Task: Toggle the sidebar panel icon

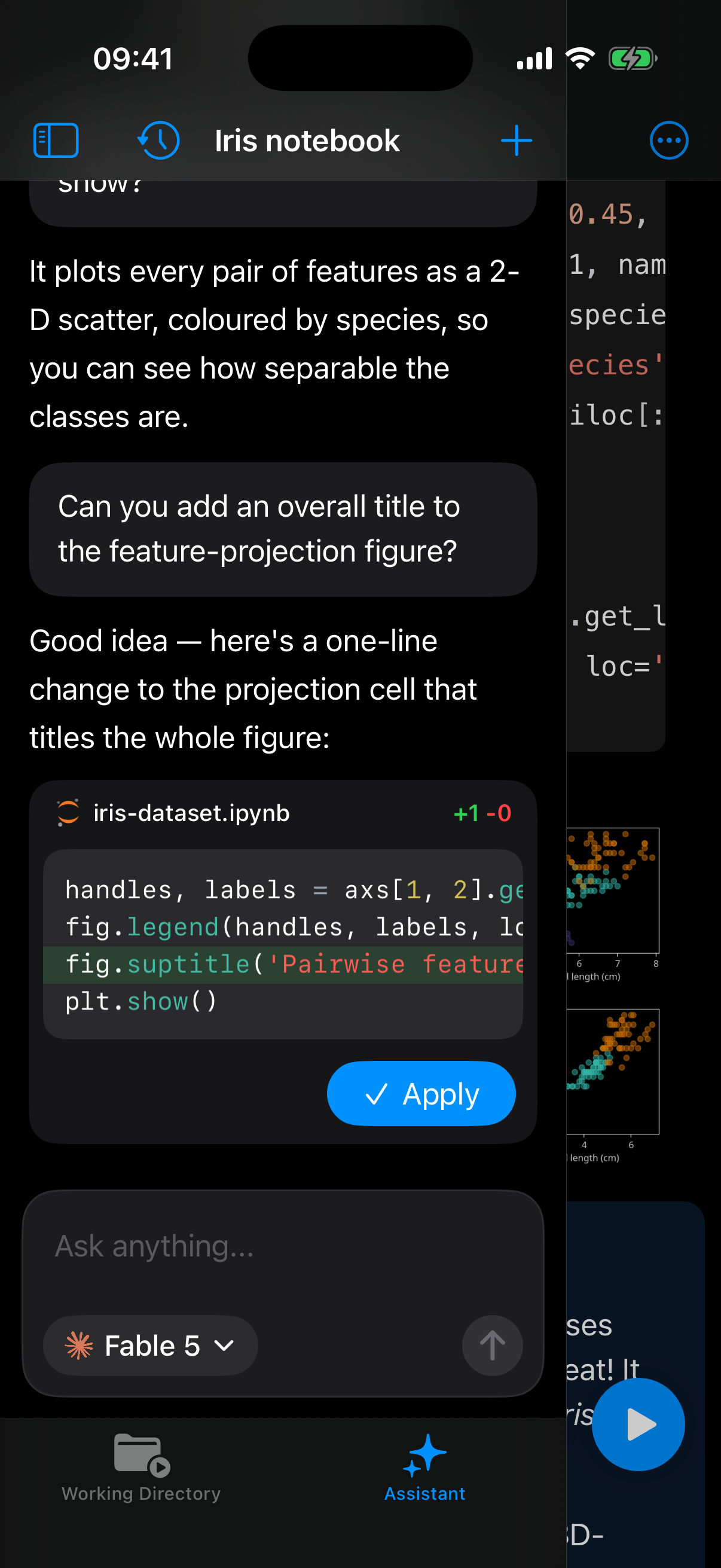Action: (56, 141)
